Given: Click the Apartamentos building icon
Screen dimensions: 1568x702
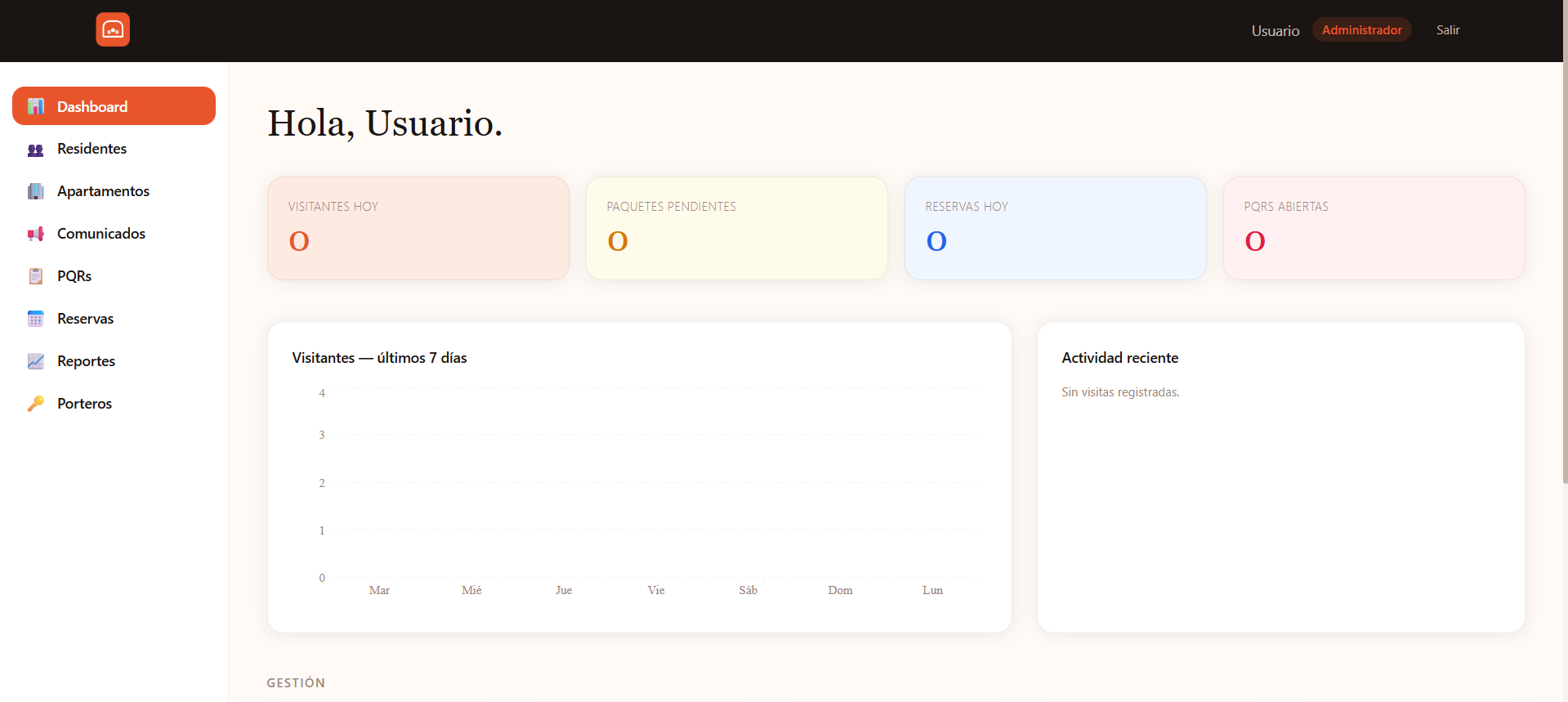Looking at the screenshot, I should pyautogui.click(x=36, y=191).
